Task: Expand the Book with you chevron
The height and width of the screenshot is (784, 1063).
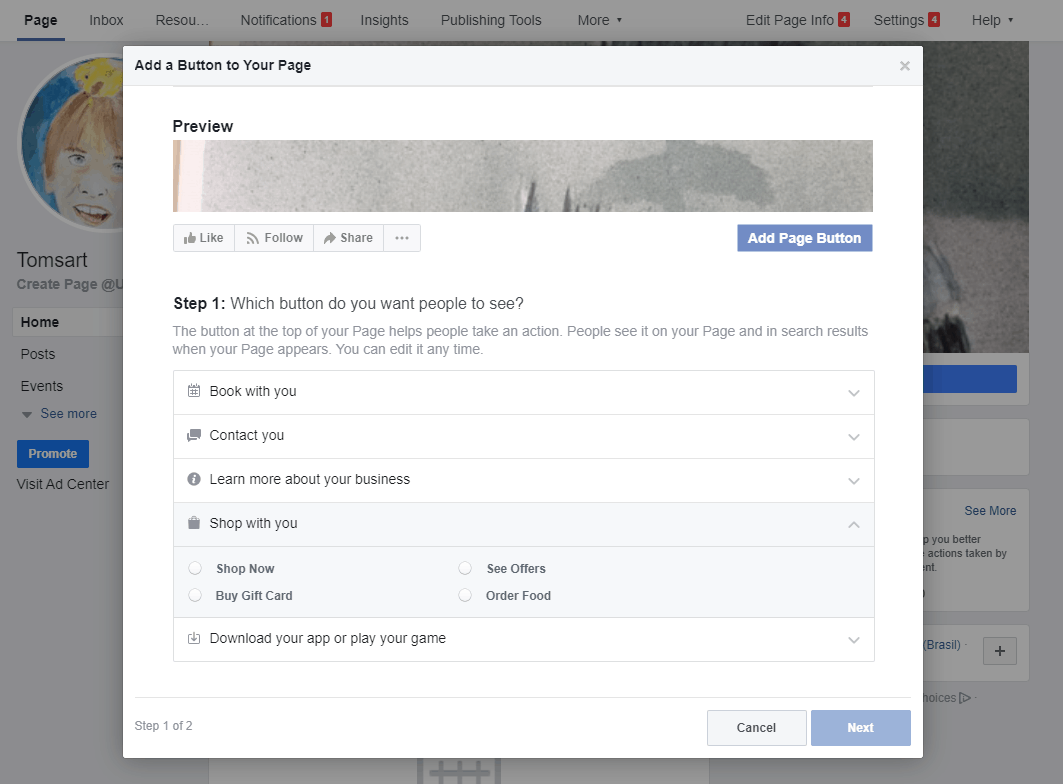Action: pyautogui.click(x=854, y=393)
